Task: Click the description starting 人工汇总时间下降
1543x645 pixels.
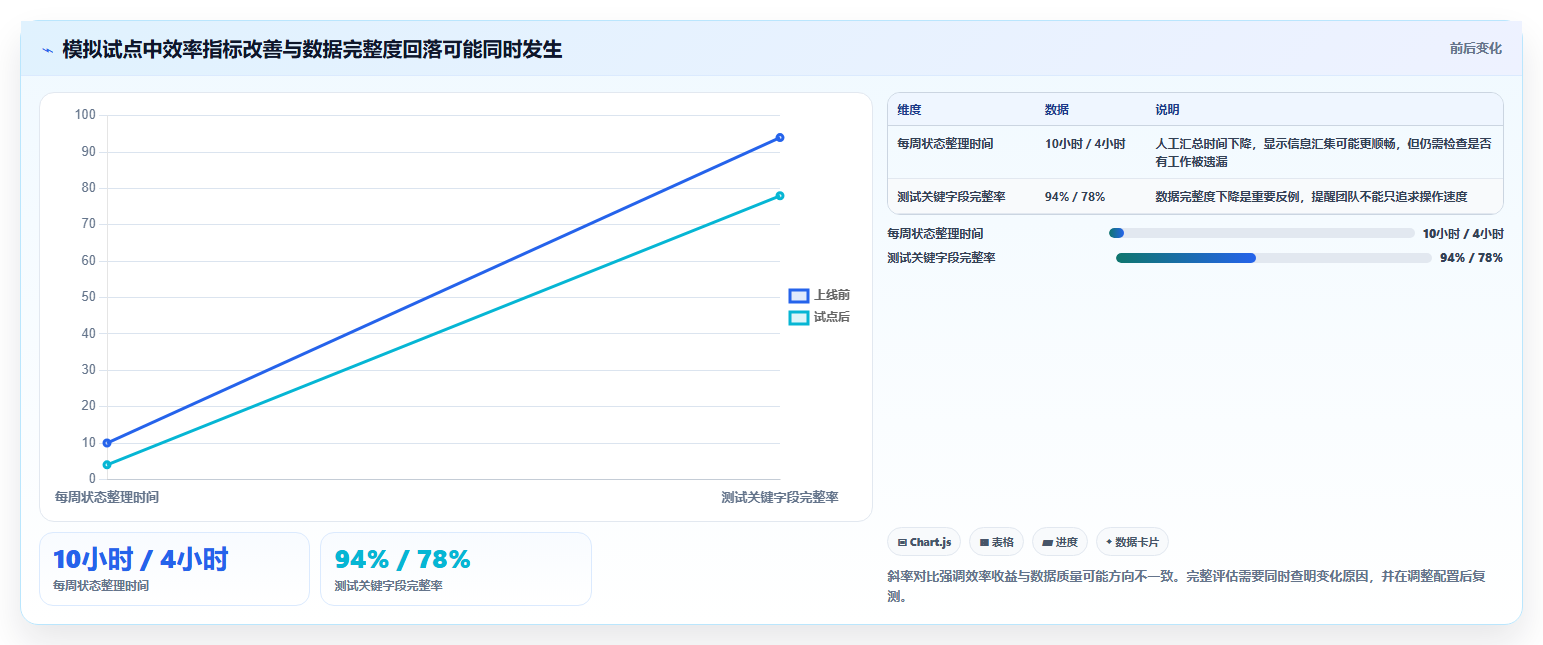Action: [1324, 152]
